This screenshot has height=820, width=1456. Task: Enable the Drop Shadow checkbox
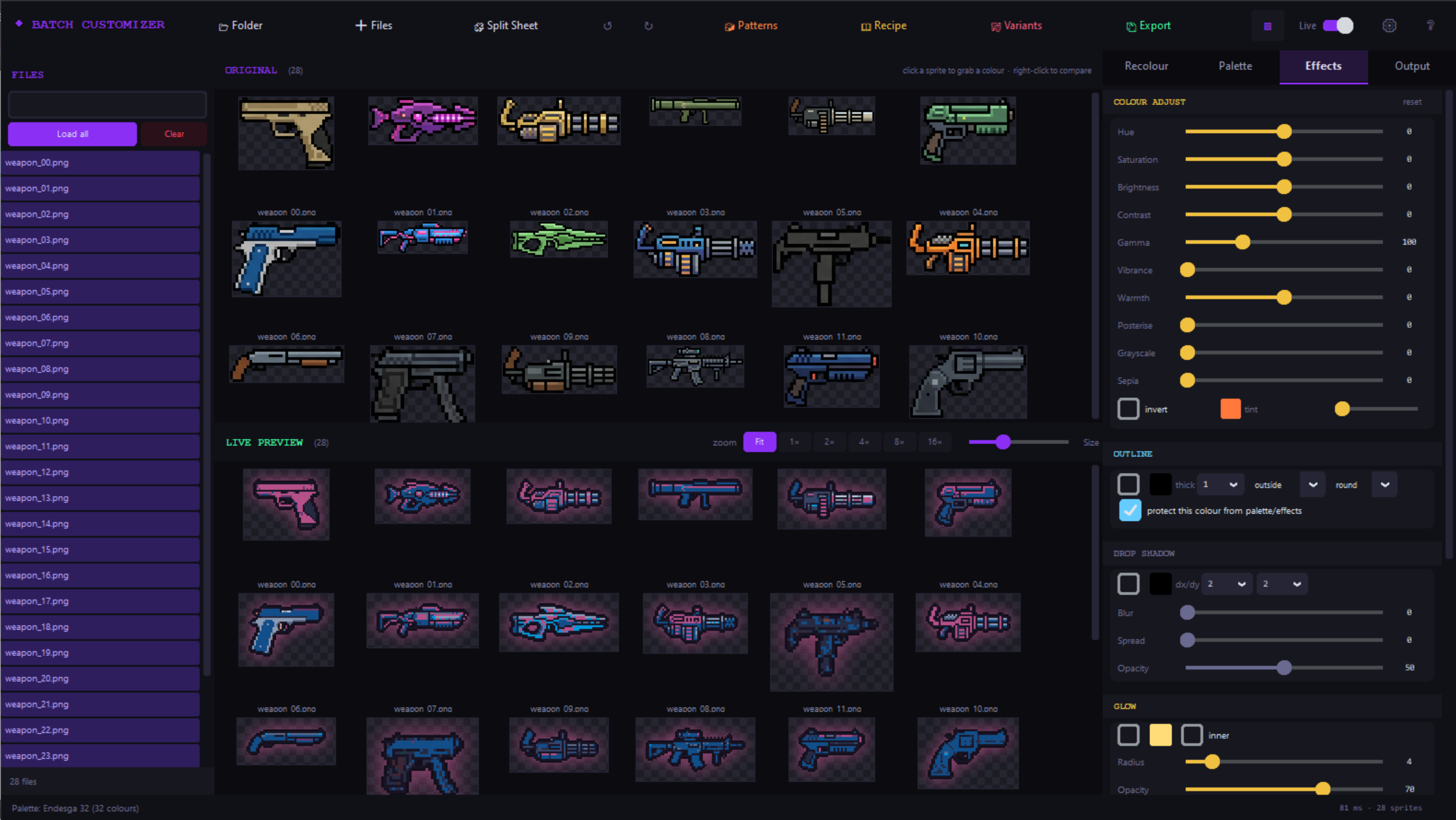click(x=1128, y=584)
